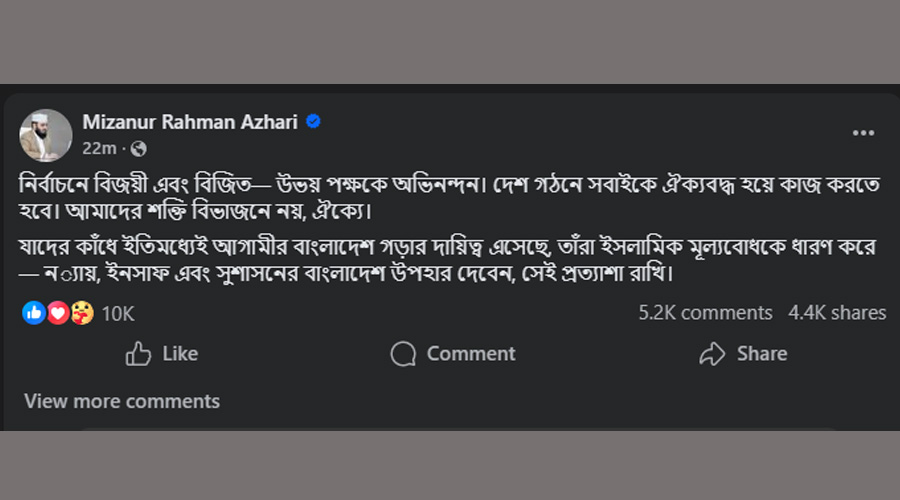View the 4.4K shares list
900x500 pixels.
(x=837, y=313)
